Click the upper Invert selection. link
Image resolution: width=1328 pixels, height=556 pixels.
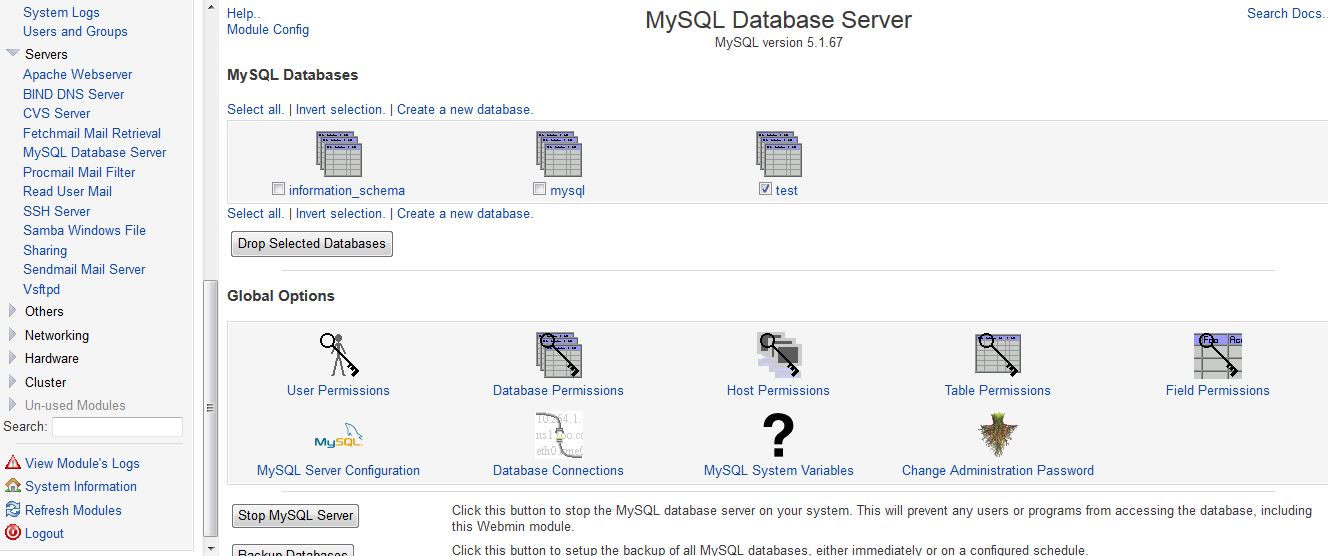tap(341, 109)
